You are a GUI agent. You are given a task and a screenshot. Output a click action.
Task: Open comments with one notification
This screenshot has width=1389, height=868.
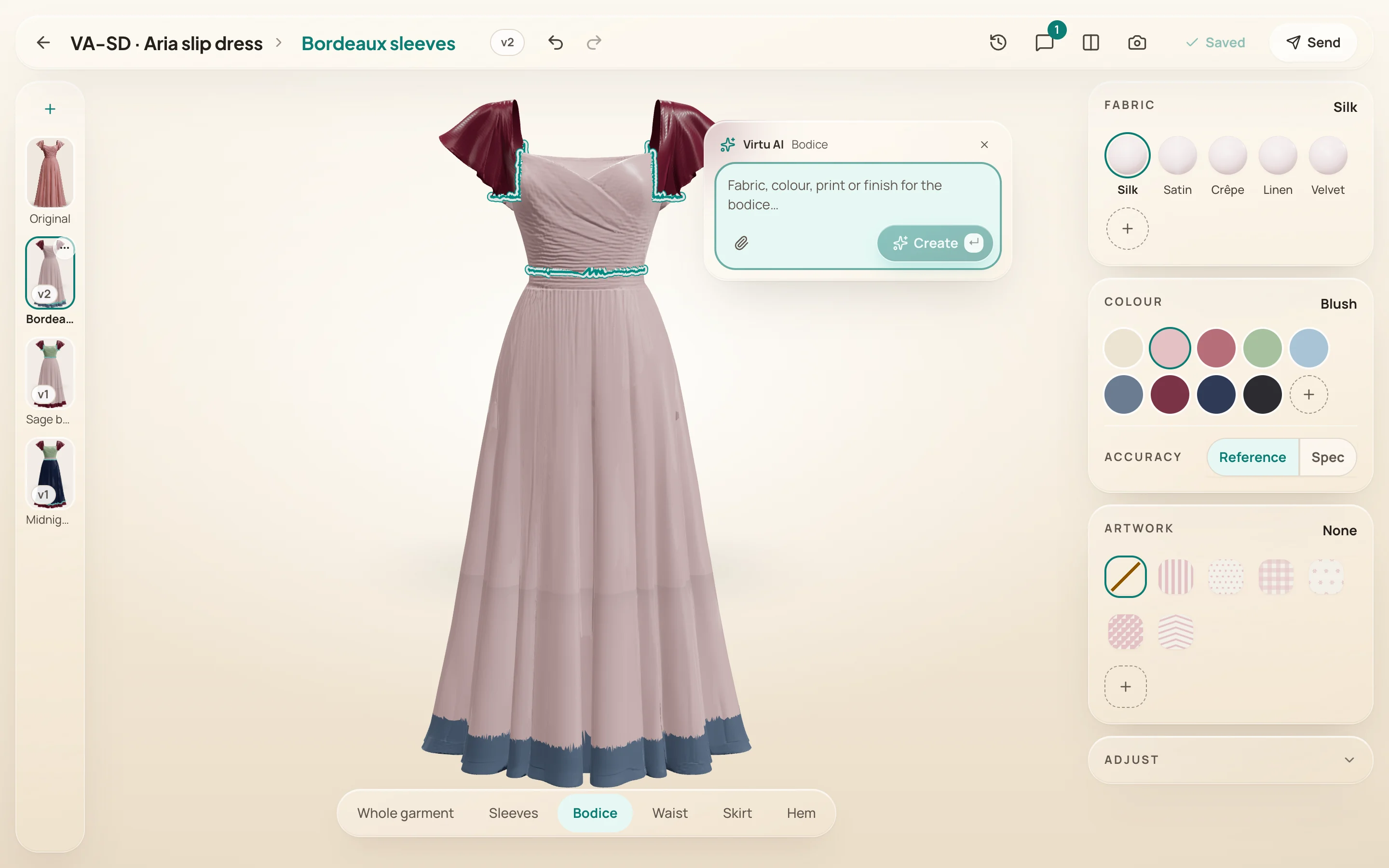click(x=1045, y=42)
